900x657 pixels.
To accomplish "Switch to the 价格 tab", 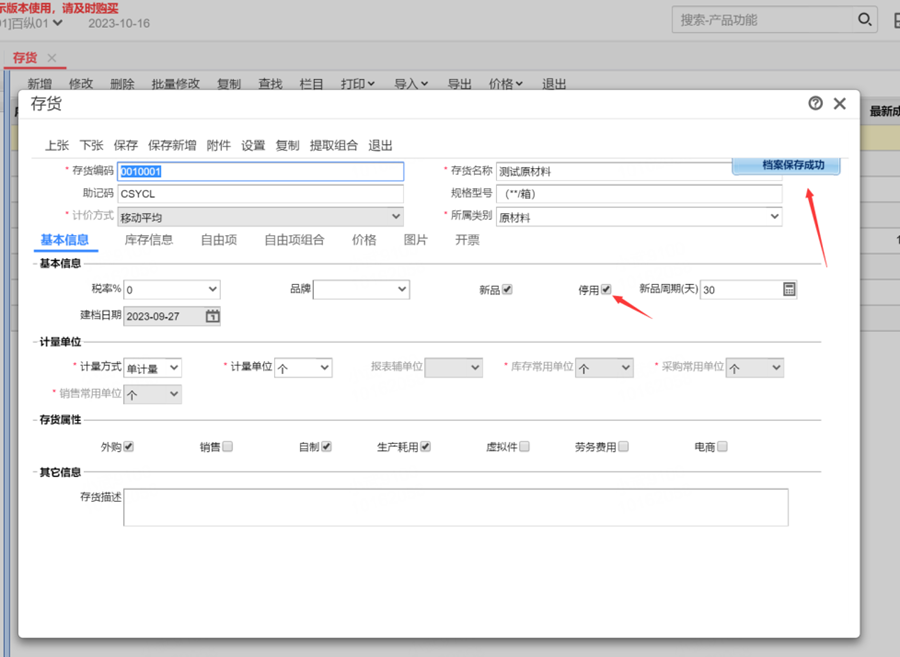I will tap(364, 240).
